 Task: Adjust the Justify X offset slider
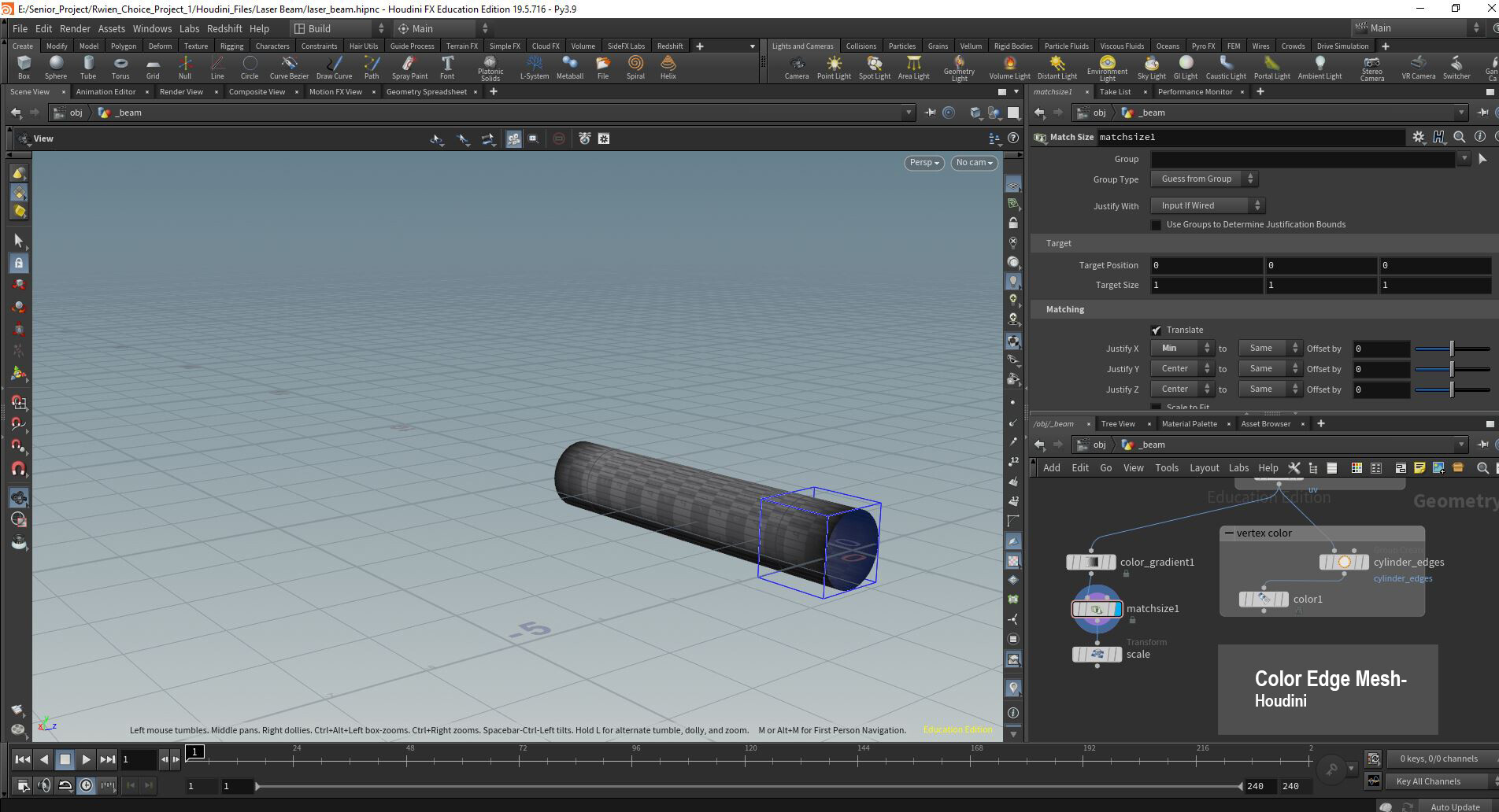point(1452,349)
